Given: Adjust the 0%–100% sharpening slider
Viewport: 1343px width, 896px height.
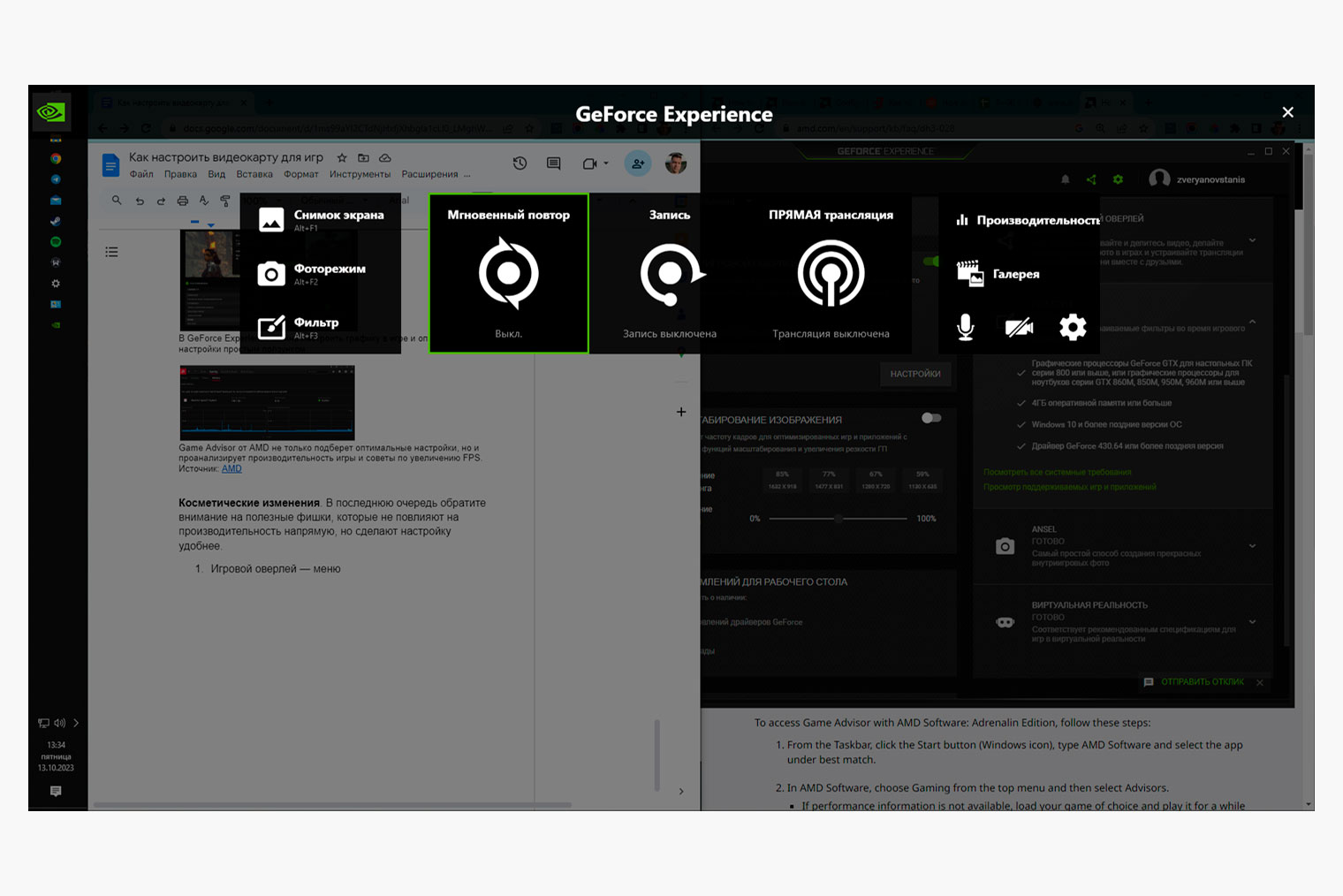Looking at the screenshot, I should [x=838, y=519].
